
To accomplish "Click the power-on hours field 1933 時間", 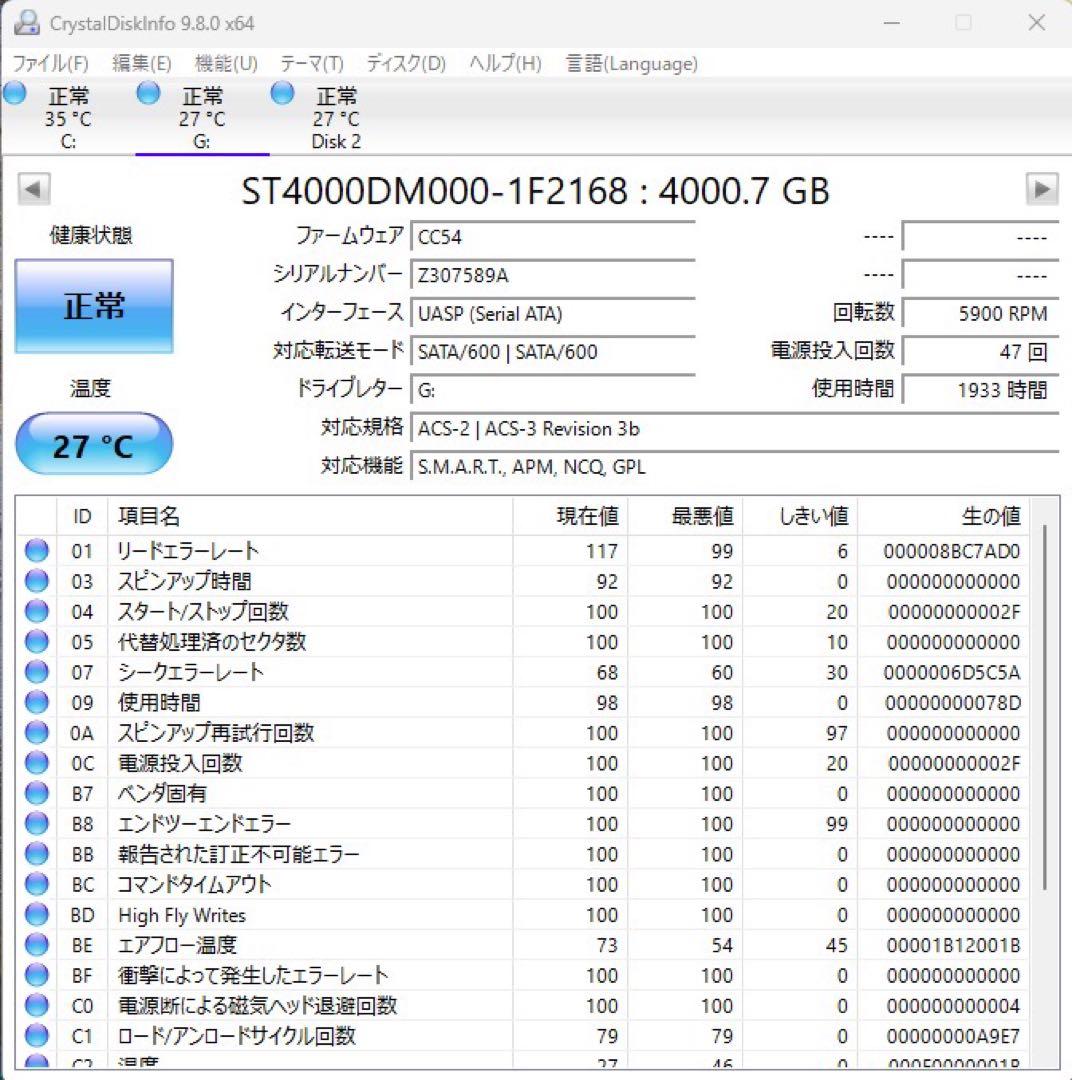I will 980,391.
